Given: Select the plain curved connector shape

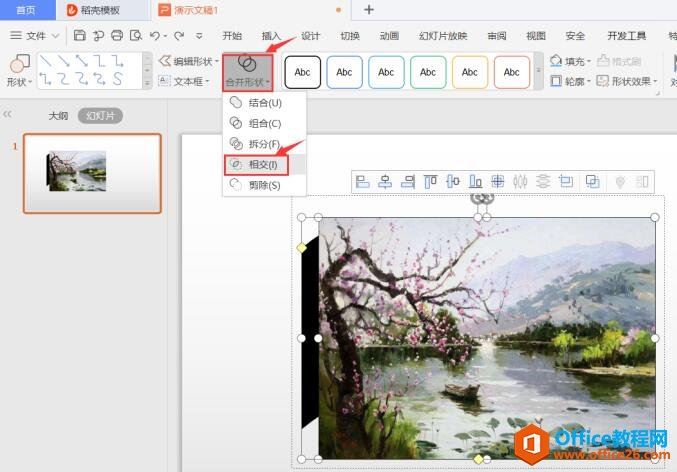Looking at the screenshot, I should tap(63, 79).
